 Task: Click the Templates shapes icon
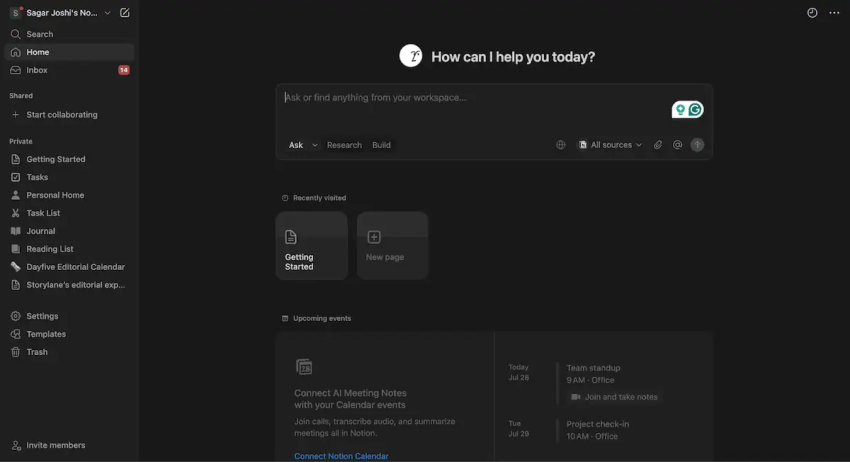tap(16, 333)
